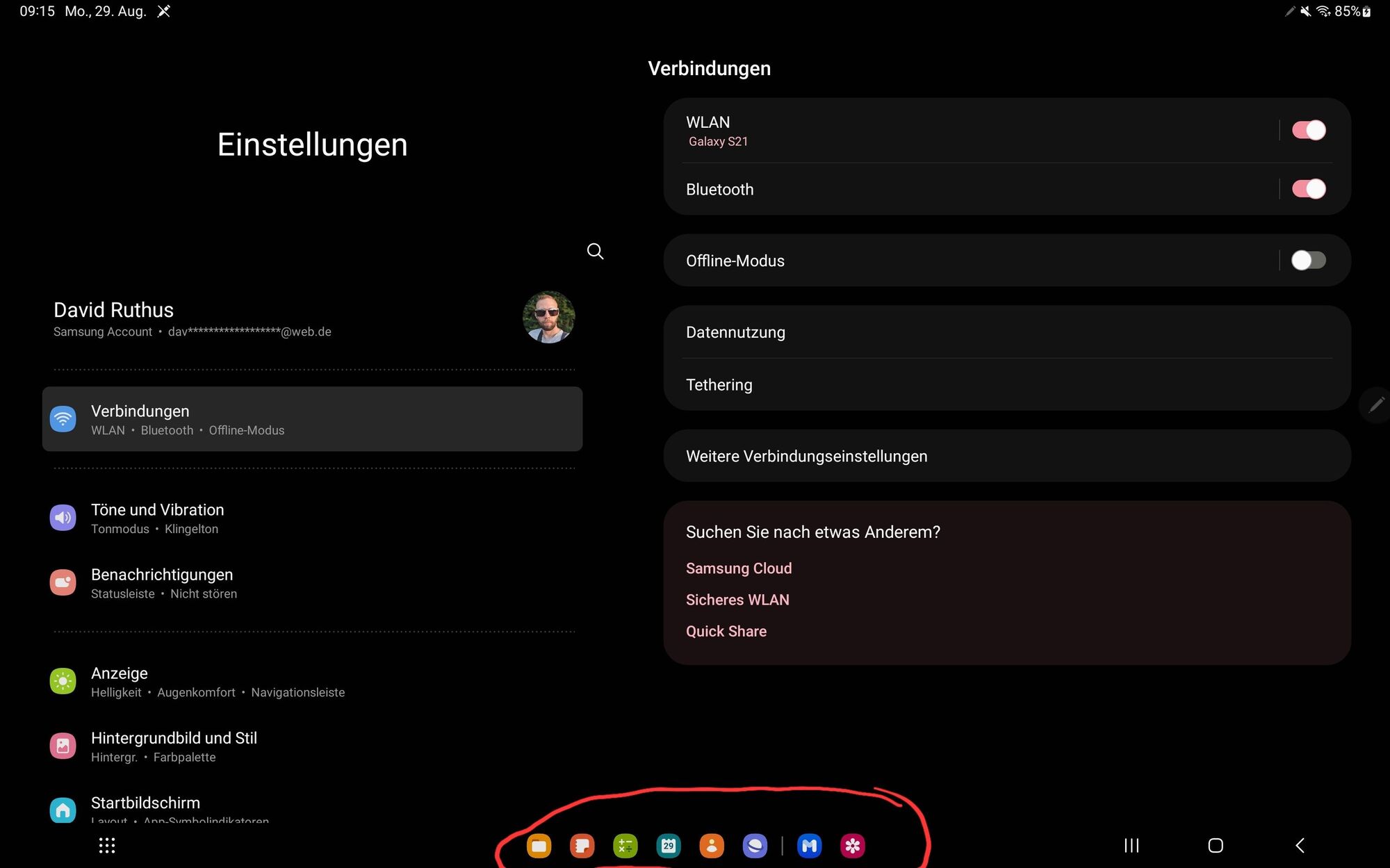This screenshot has width=1390, height=868.
Task: Select Hintergrundbild und Stil category
Action: 312,746
